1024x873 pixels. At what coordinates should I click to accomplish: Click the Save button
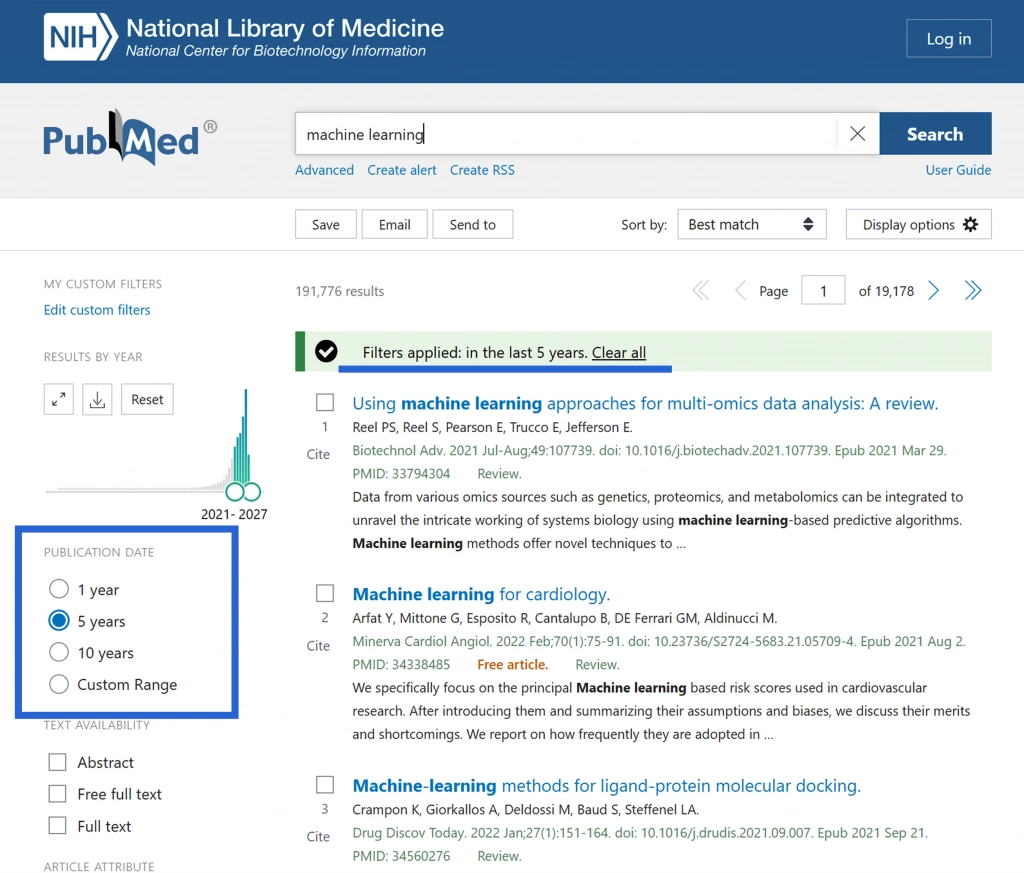[x=325, y=224]
